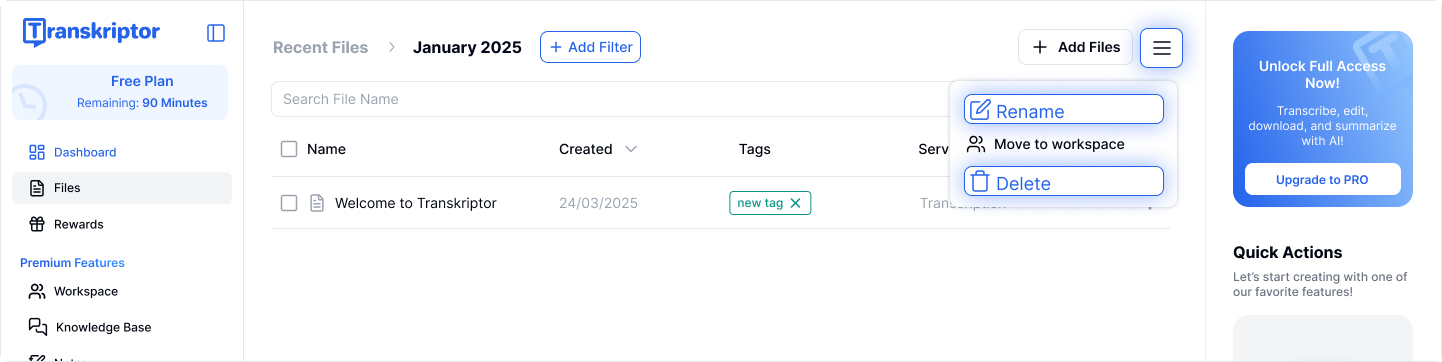Go back to Recent Files breadcrumb
Image resolution: width=1442 pixels, height=362 pixels.
(320, 47)
